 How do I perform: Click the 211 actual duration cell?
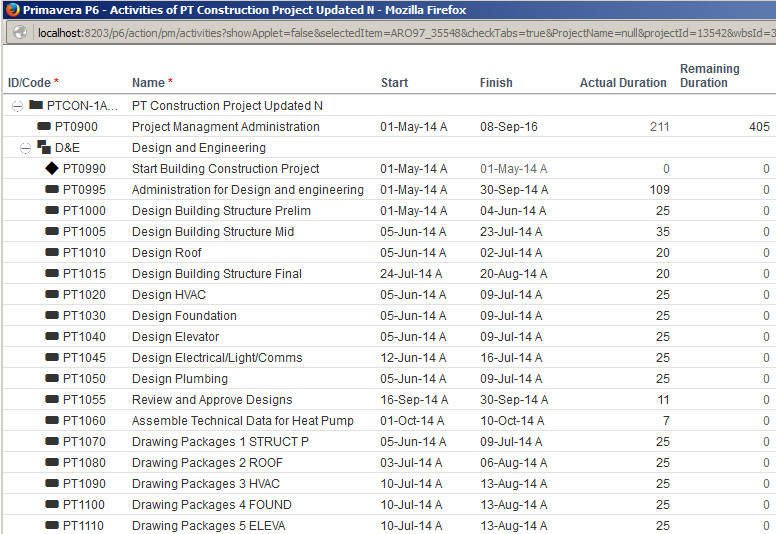click(659, 127)
